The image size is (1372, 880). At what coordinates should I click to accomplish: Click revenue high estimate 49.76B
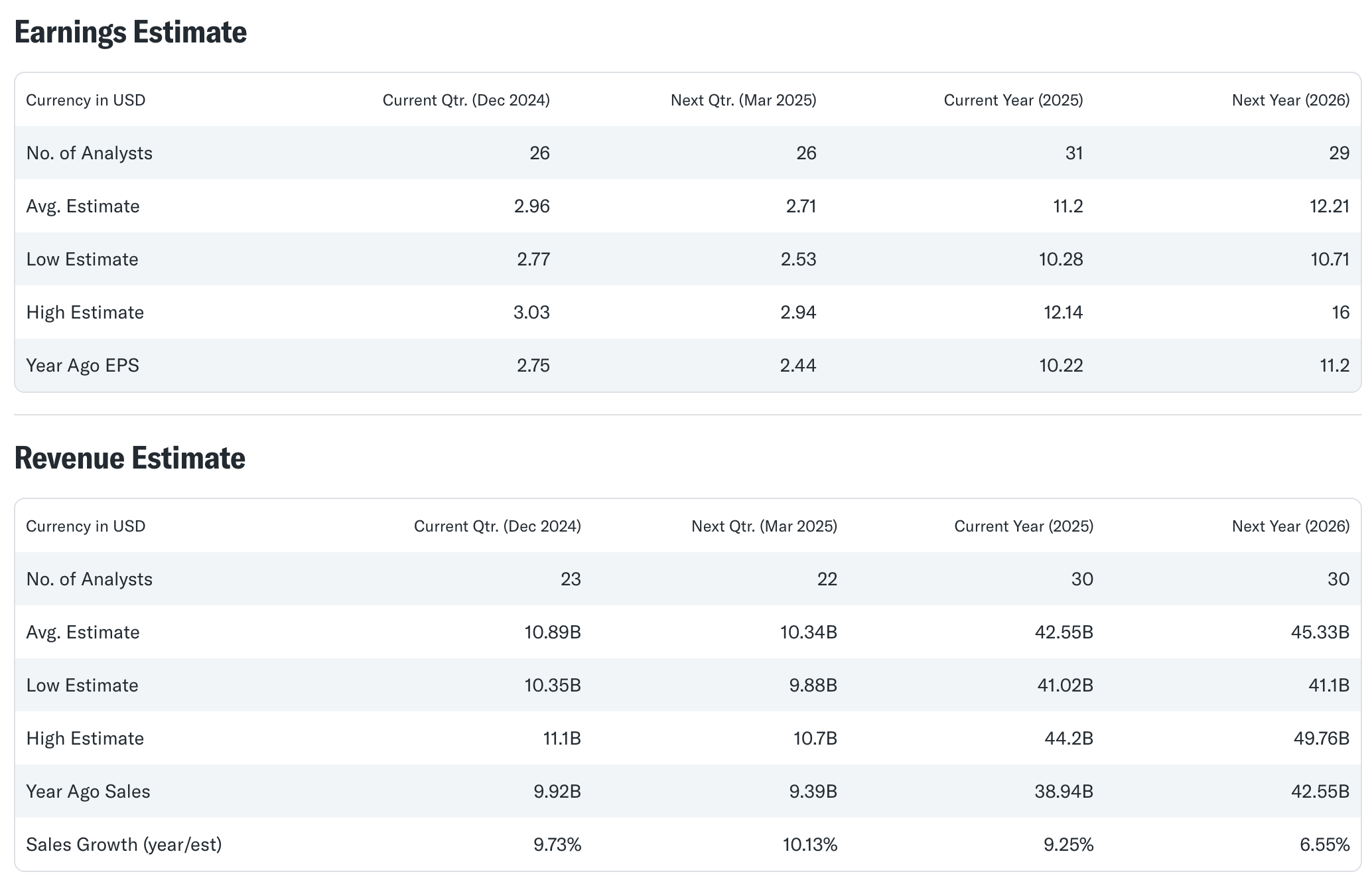coord(1321,739)
